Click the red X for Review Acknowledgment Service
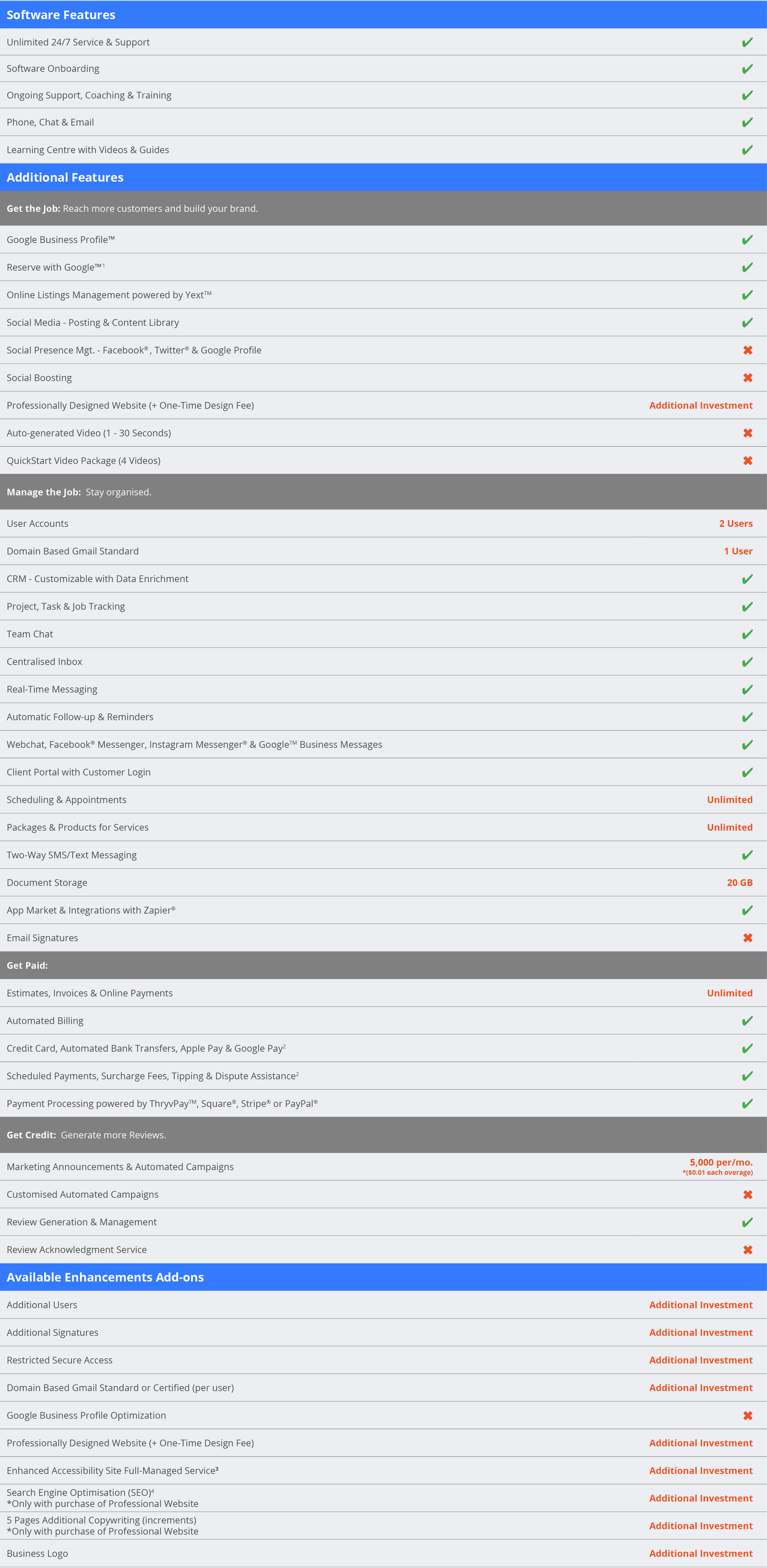This screenshot has height=1568, width=767. pos(747,1250)
